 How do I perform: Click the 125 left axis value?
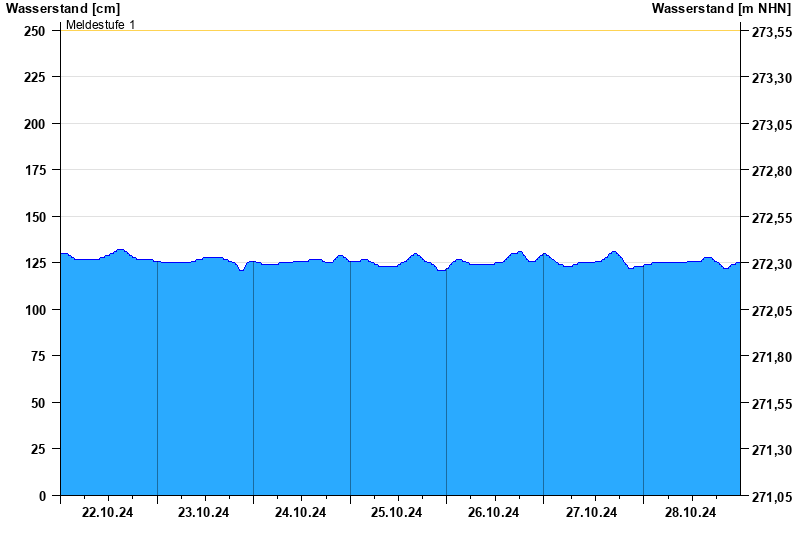coord(35,263)
